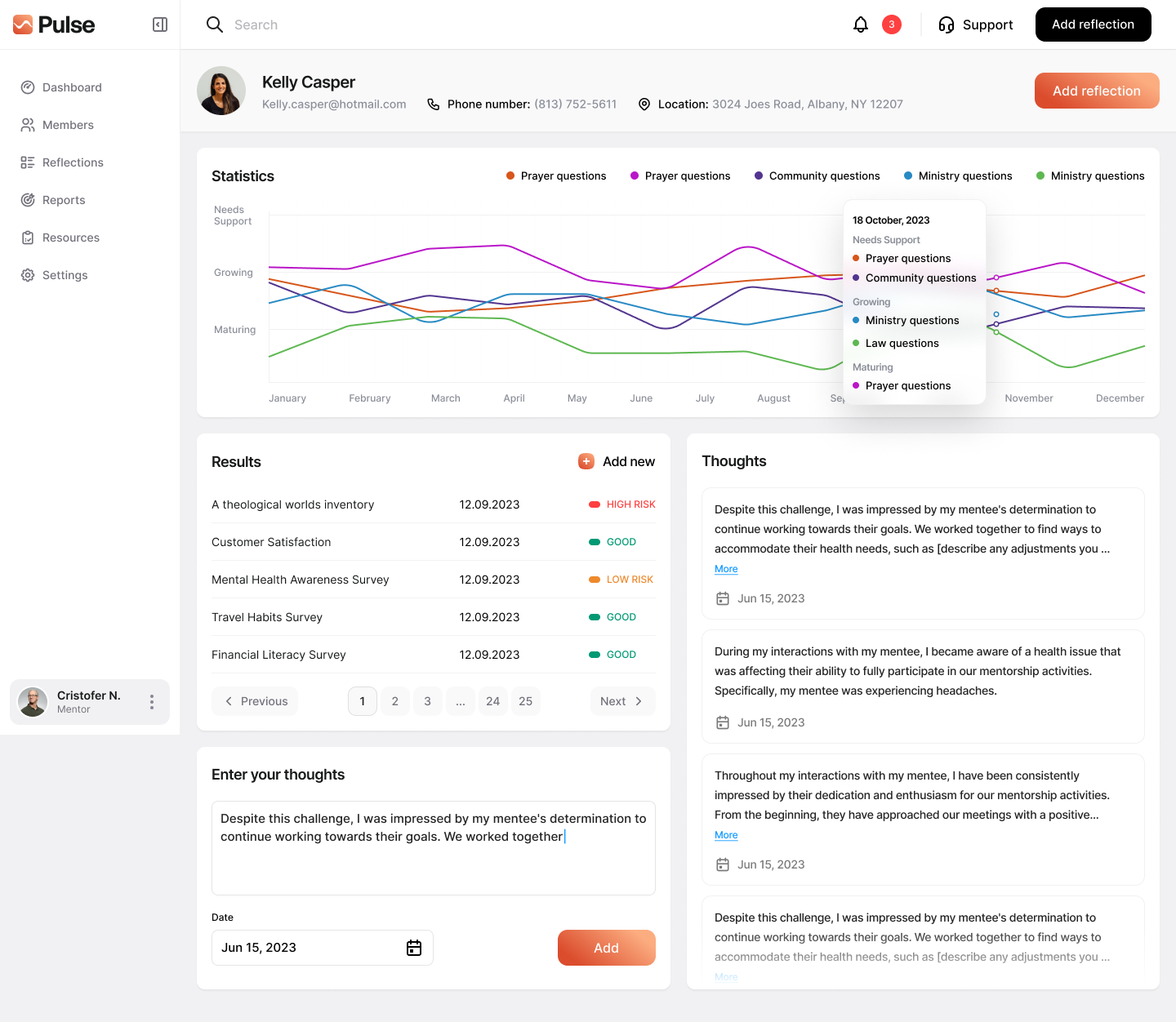Click the Pulse logo icon
This screenshot has height=1022, width=1176.
[x=22, y=24]
